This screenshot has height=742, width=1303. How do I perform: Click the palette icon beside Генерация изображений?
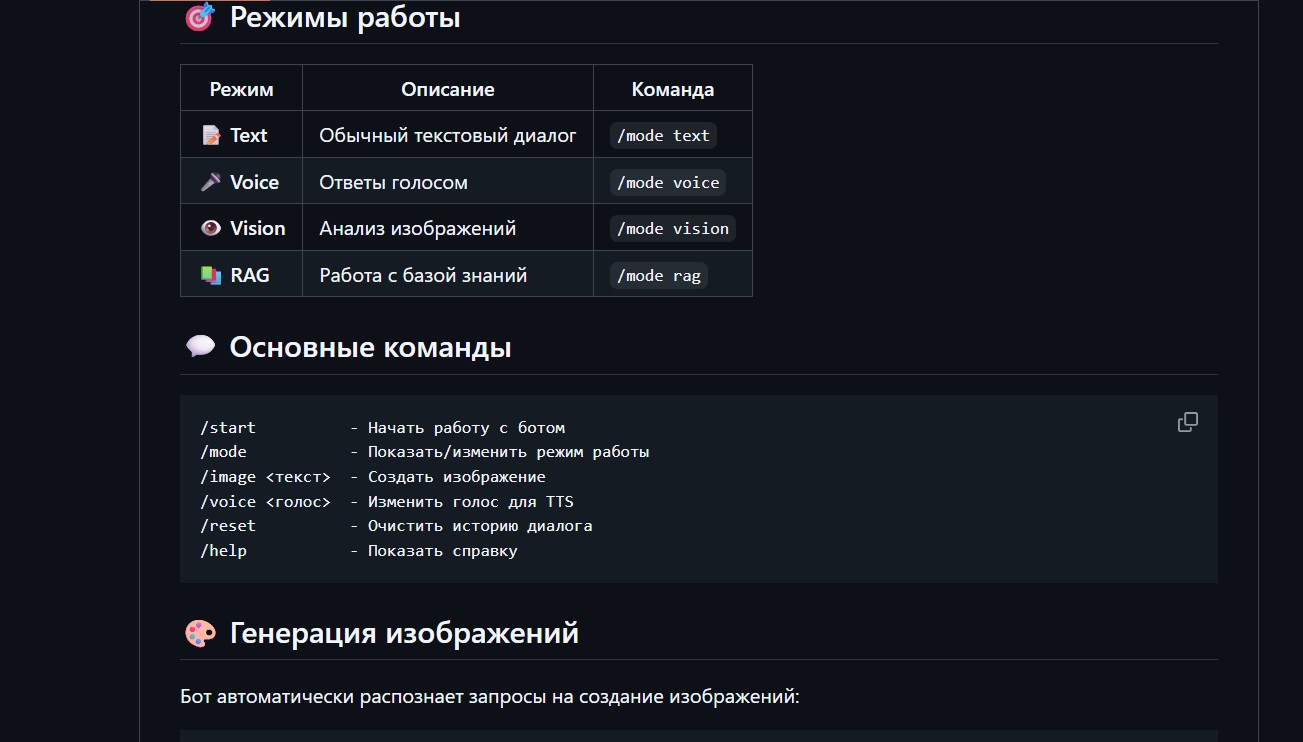pyautogui.click(x=200, y=633)
